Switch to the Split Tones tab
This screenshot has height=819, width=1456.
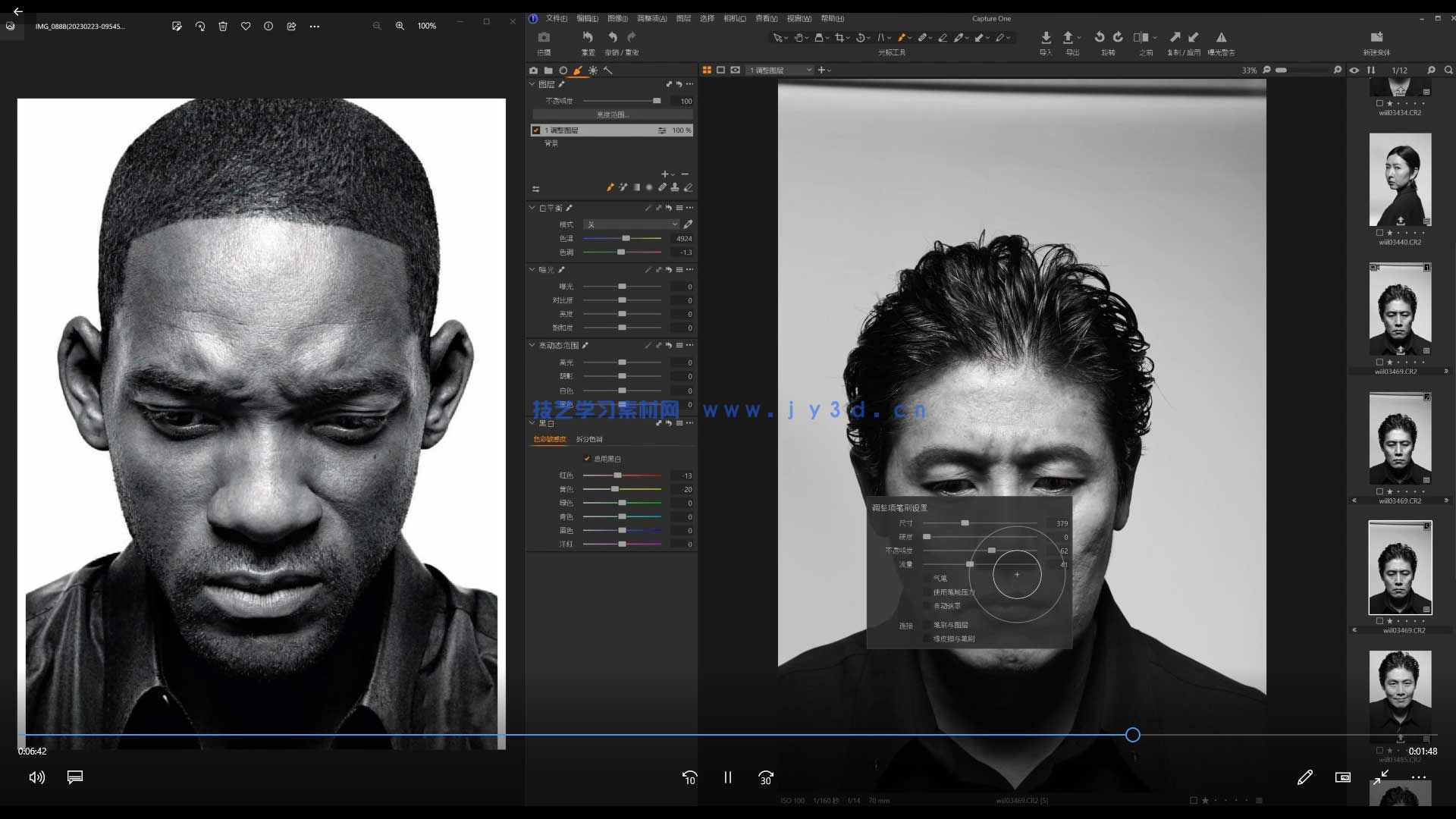[589, 439]
